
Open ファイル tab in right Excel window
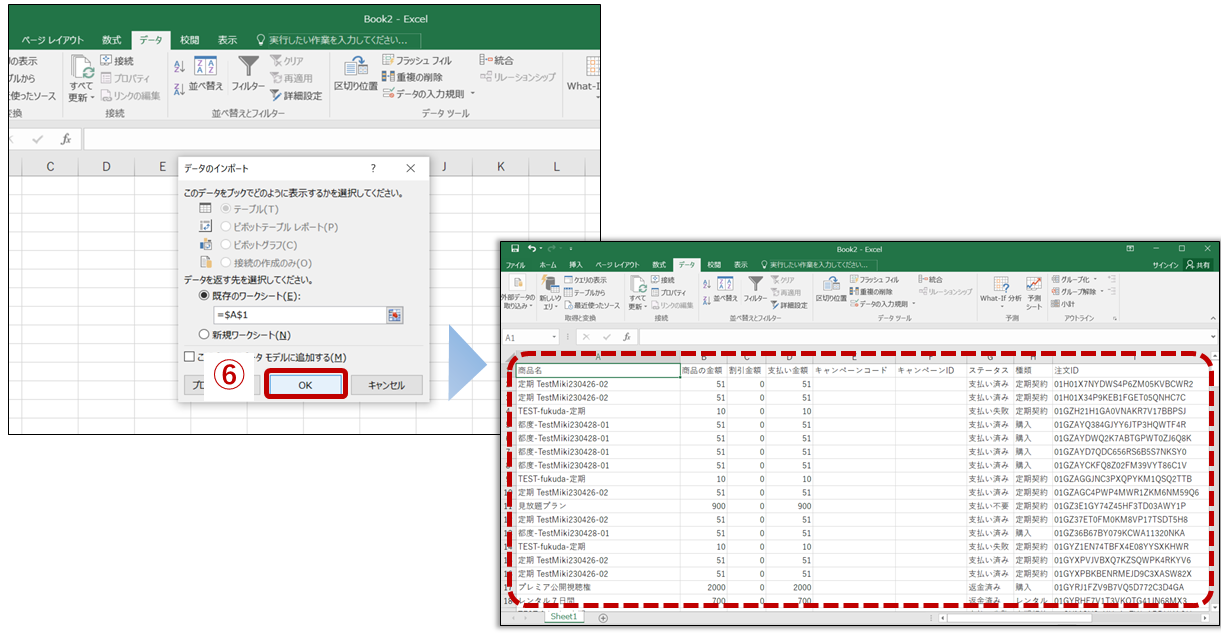point(515,265)
